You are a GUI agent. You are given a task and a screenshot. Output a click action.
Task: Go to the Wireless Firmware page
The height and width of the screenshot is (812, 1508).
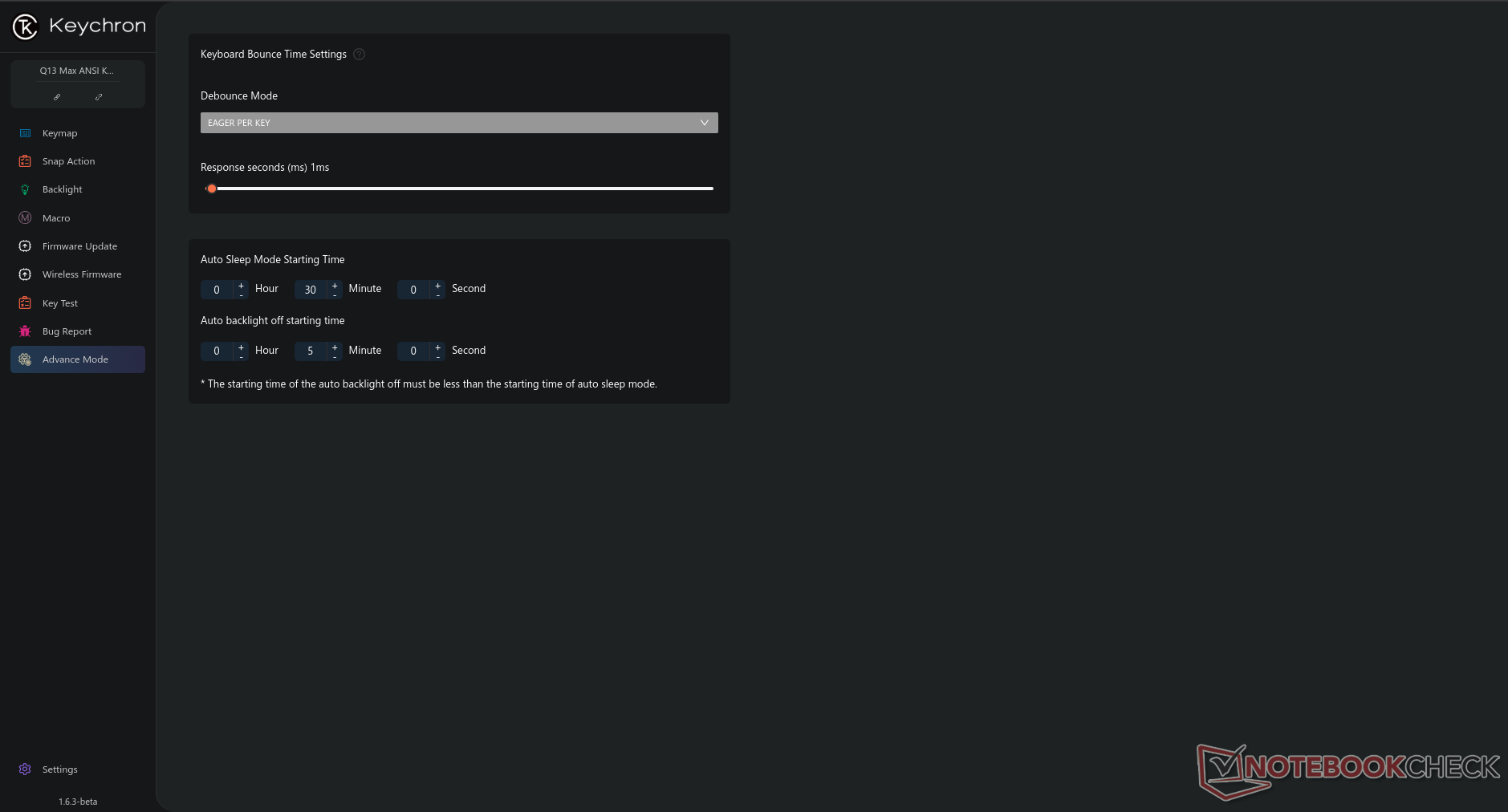coord(82,274)
